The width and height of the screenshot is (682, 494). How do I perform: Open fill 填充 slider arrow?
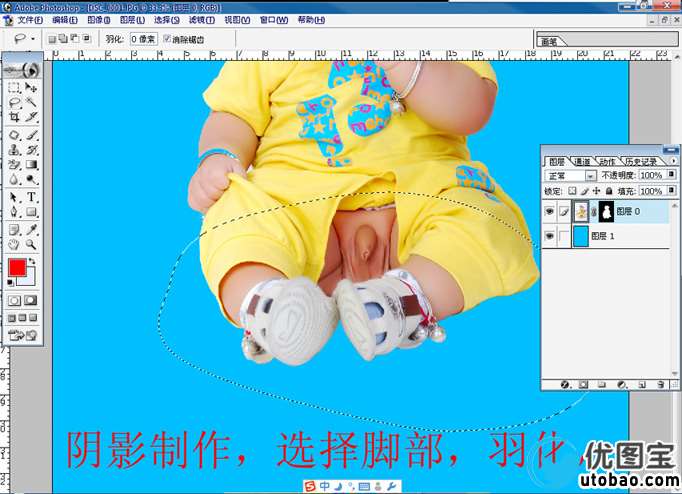pyautogui.click(x=671, y=190)
